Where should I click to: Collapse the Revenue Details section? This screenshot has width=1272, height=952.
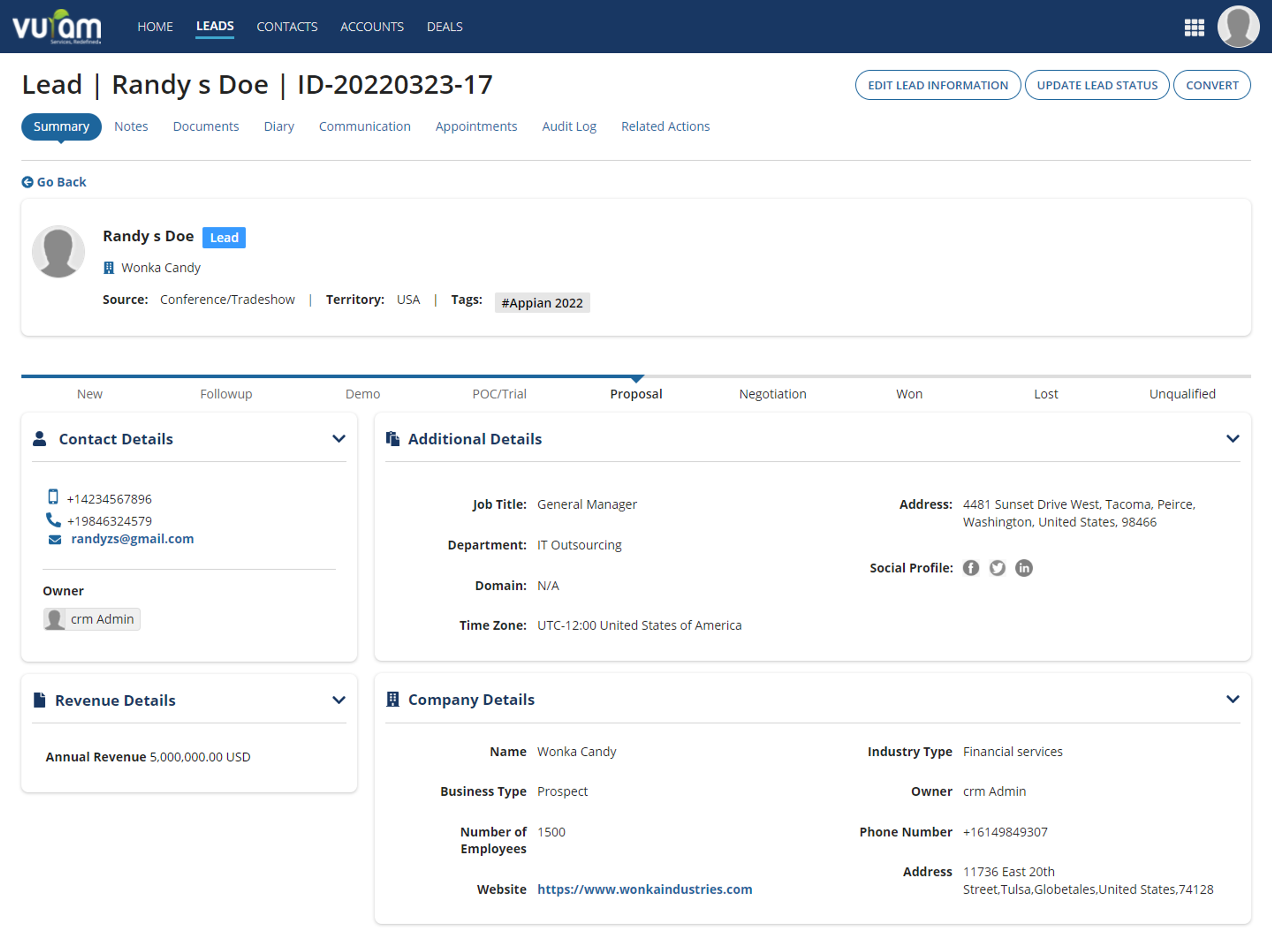[x=339, y=700]
